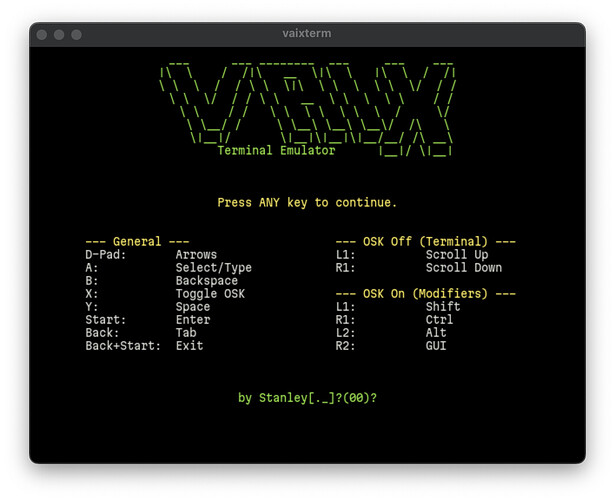The height and width of the screenshot is (500, 614).
Task: Click the 'Scroll Down' value
Action: [x=464, y=268]
